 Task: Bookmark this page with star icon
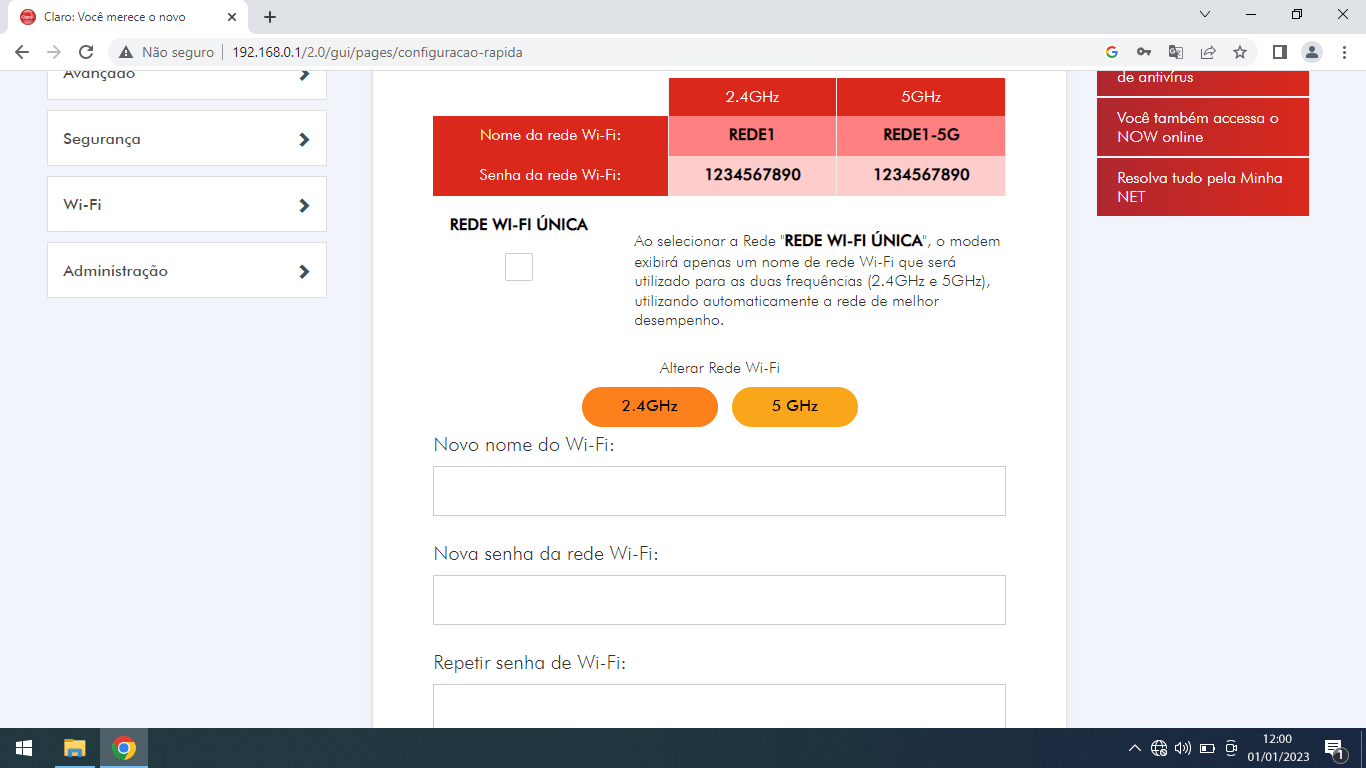point(1240,52)
